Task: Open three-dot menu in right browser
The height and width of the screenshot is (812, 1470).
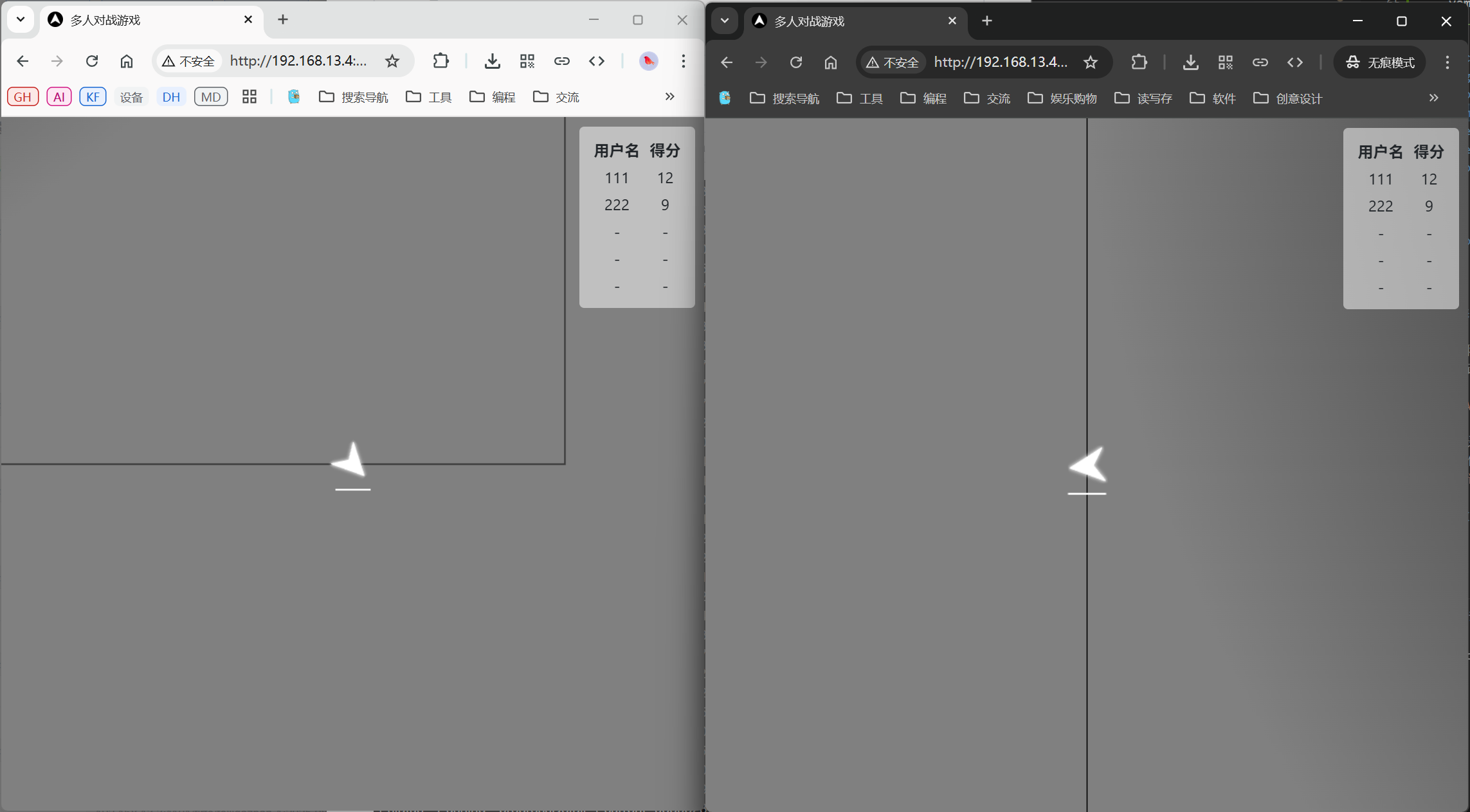Action: coord(1447,62)
